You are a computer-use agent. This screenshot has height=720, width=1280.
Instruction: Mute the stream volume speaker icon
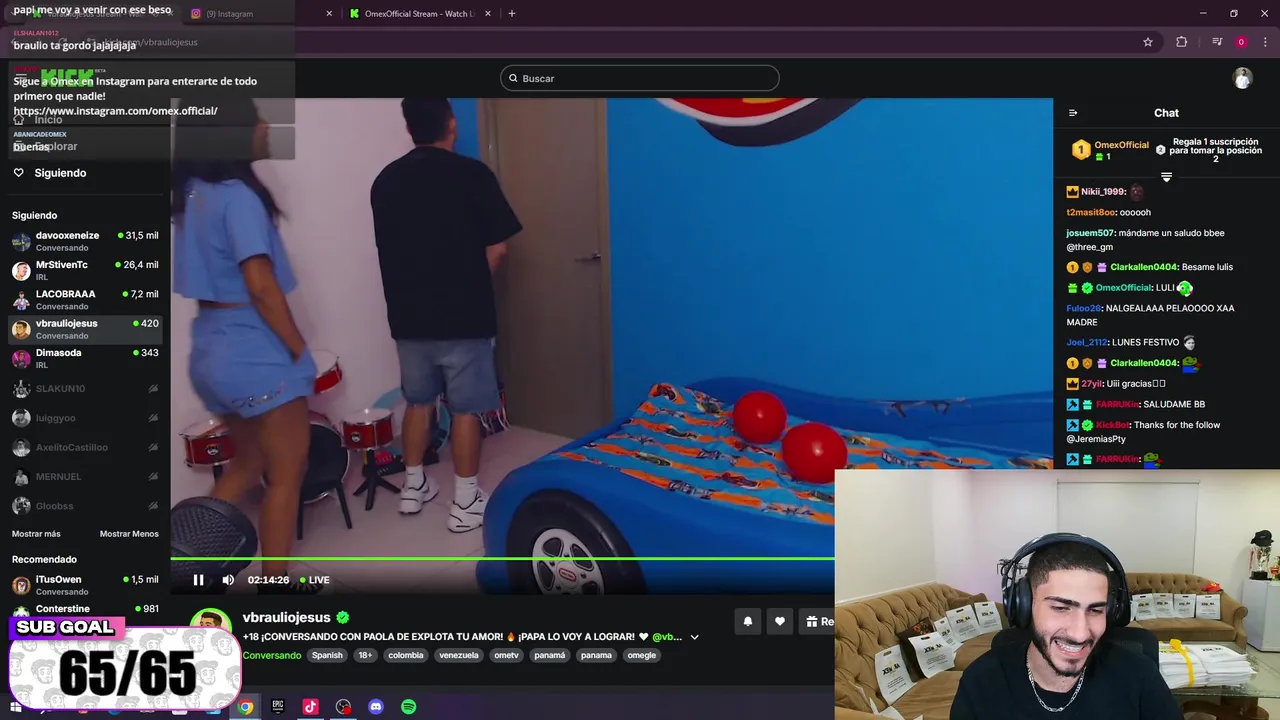click(x=228, y=580)
